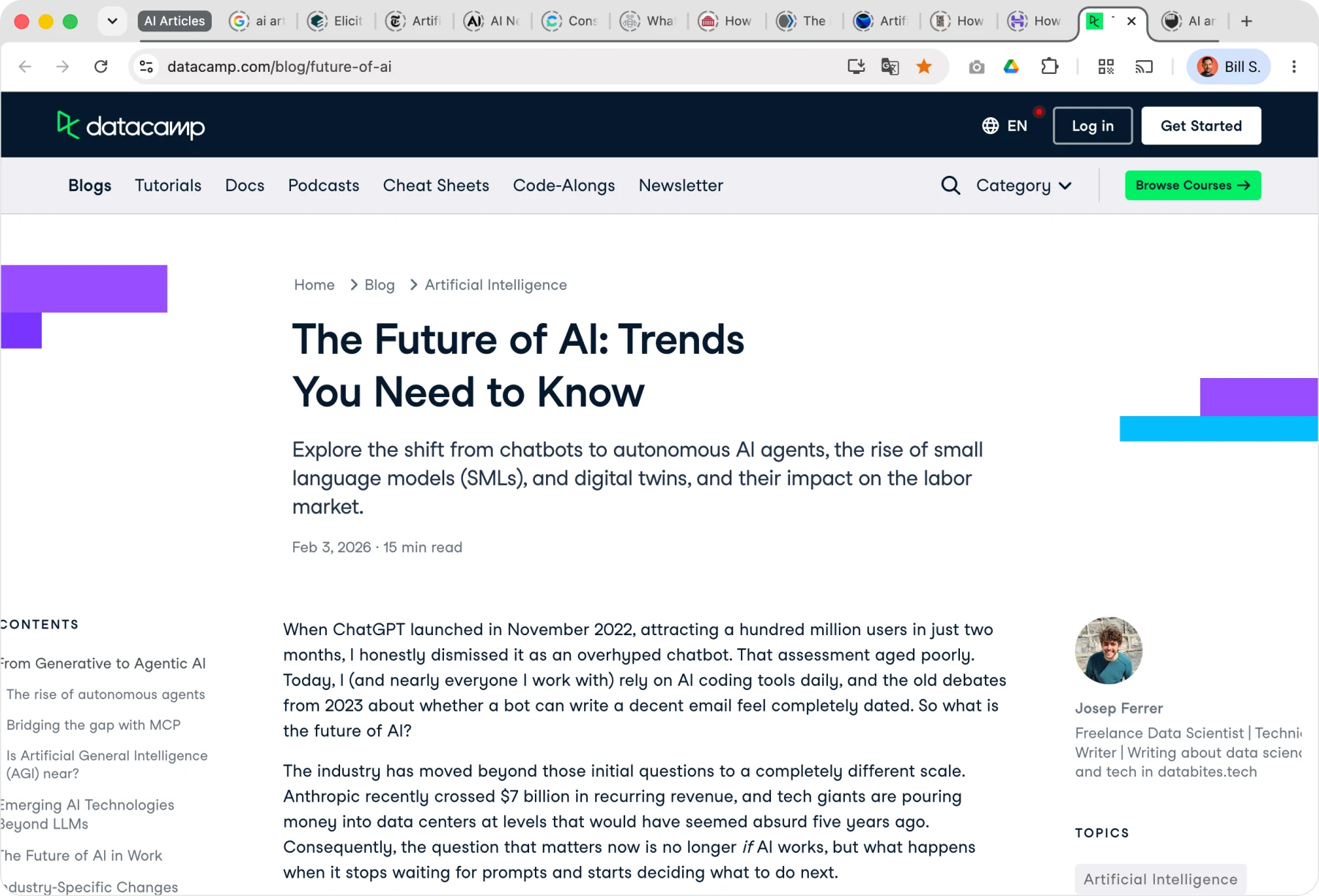Image resolution: width=1319 pixels, height=896 pixels.
Task: Click the Cast screen icon
Action: tap(1144, 67)
